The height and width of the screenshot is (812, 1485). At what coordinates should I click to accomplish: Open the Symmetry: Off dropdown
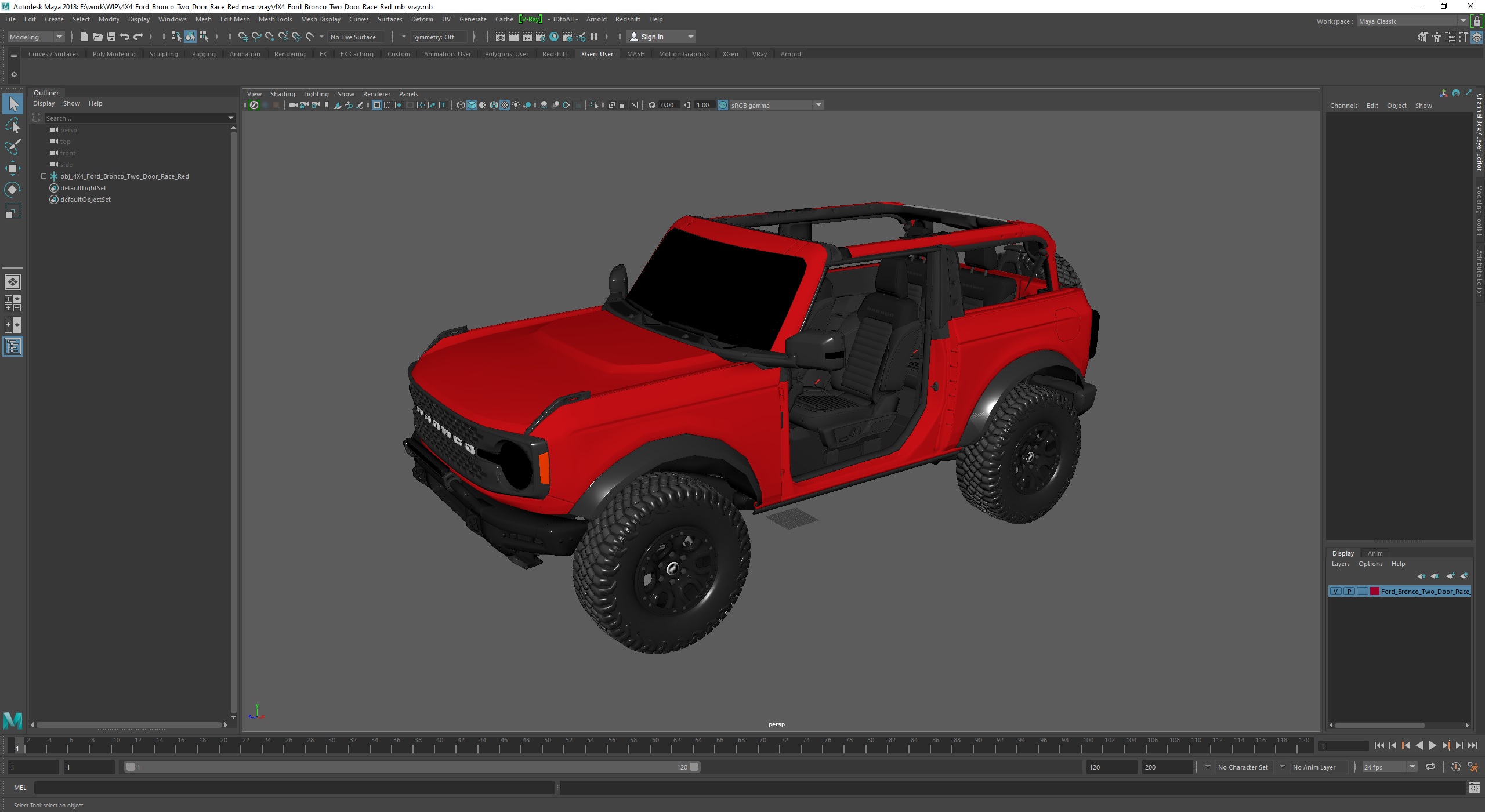tap(438, 37)
